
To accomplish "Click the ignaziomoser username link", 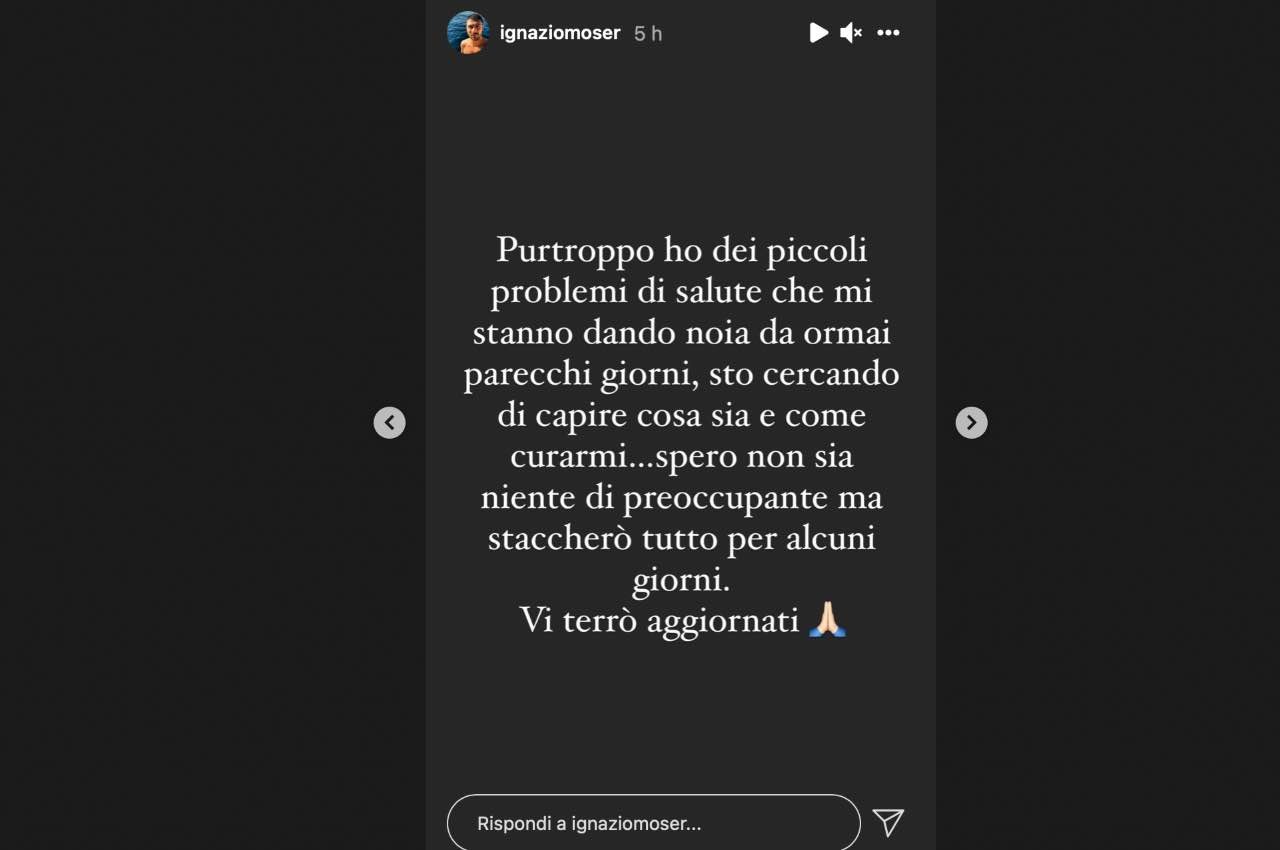I will (x=560, y=33).
